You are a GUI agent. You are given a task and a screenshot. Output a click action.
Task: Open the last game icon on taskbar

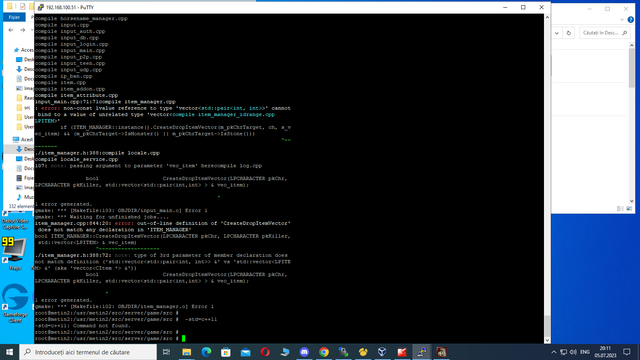[441, 352]
